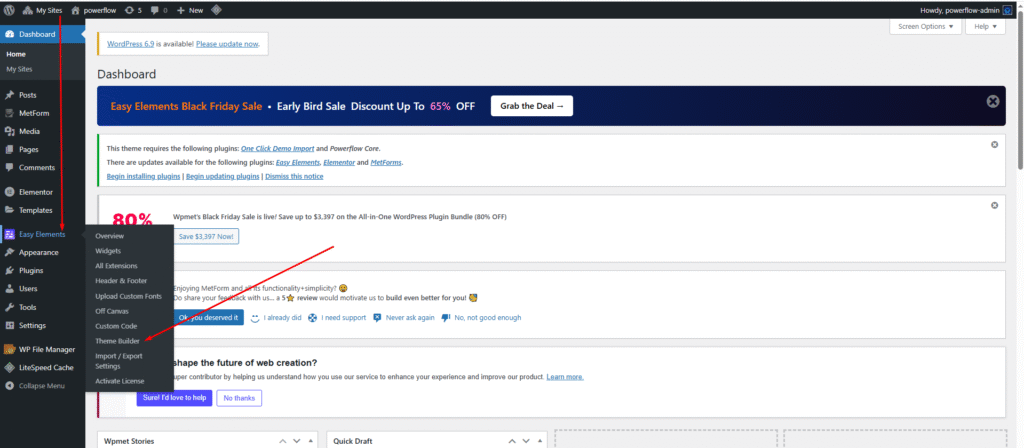
Task: Click the Easy Elements diamond icon in admin bar
Action: (217, 9)
